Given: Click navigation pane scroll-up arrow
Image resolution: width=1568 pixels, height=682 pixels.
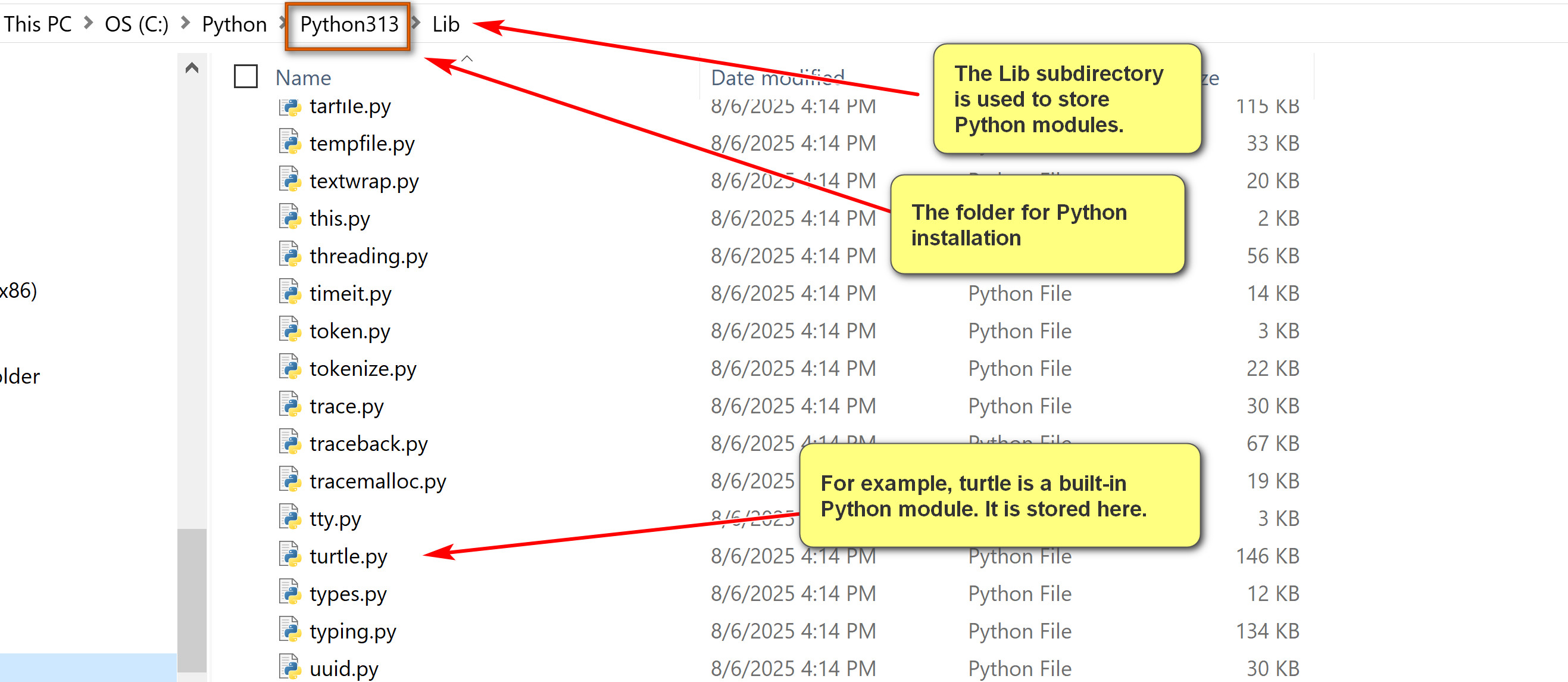Looking at the screenshot, I should (x=192, y=67).
